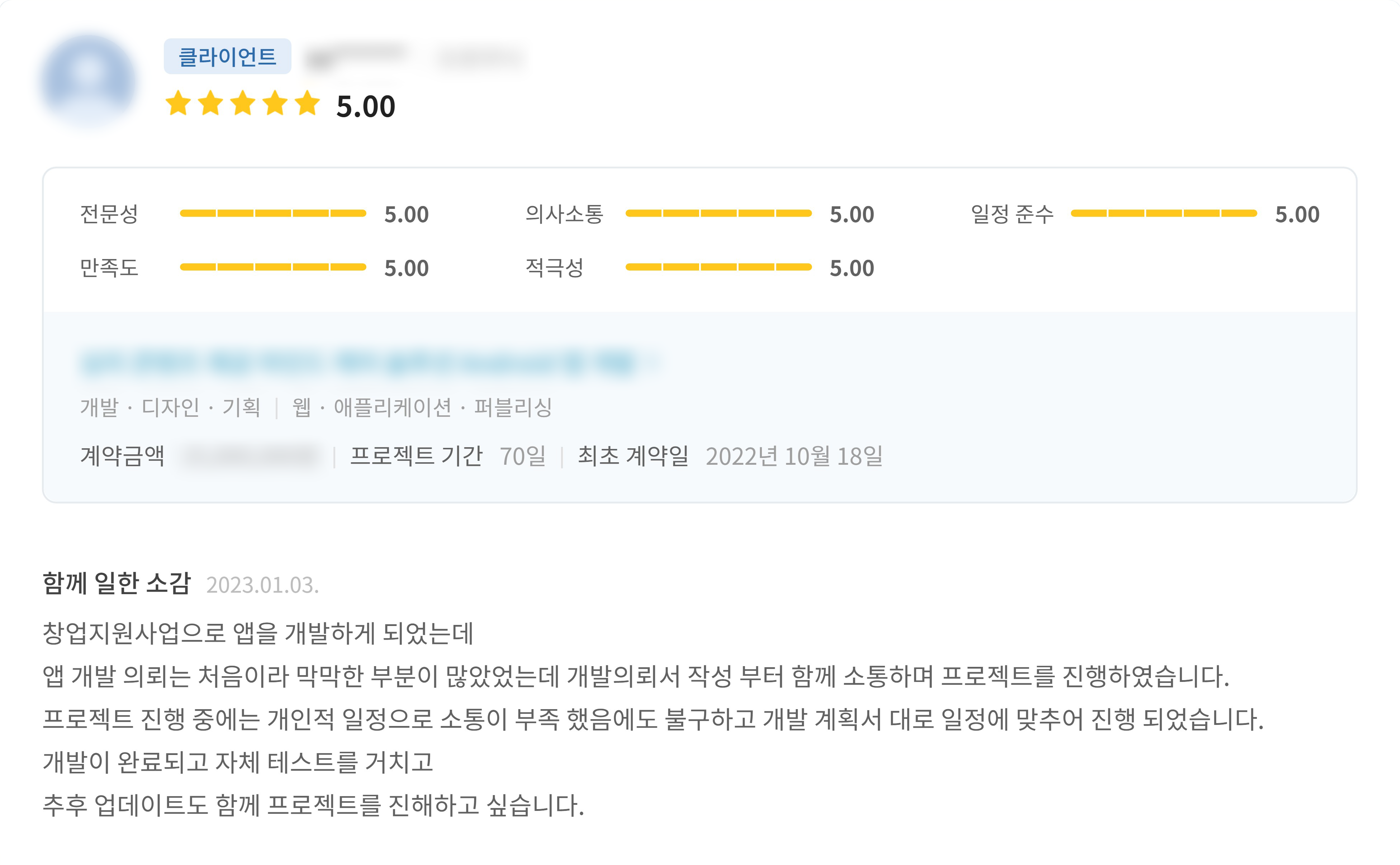The height and width of the screenshot is (865, 1400).
Task: Click the 만족도 rating bar
Action: (273, 267)
